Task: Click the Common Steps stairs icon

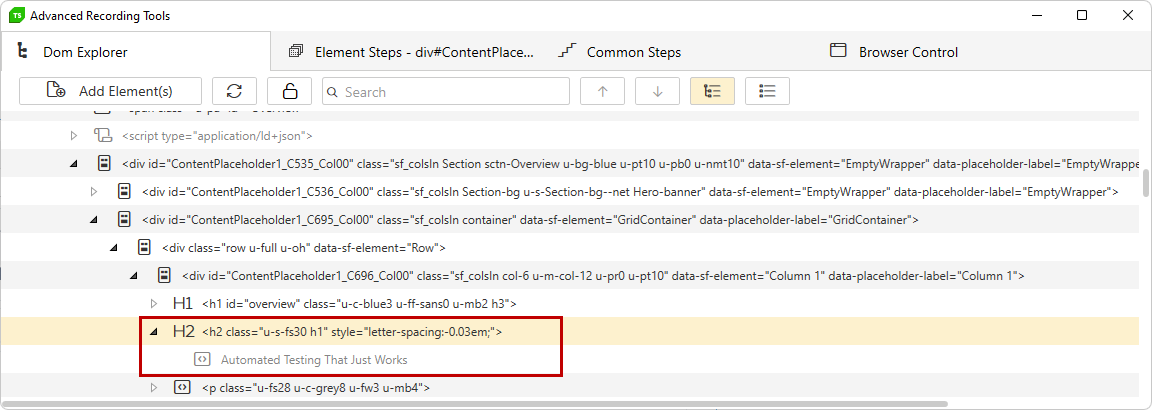Action: [x=566, y=51]
